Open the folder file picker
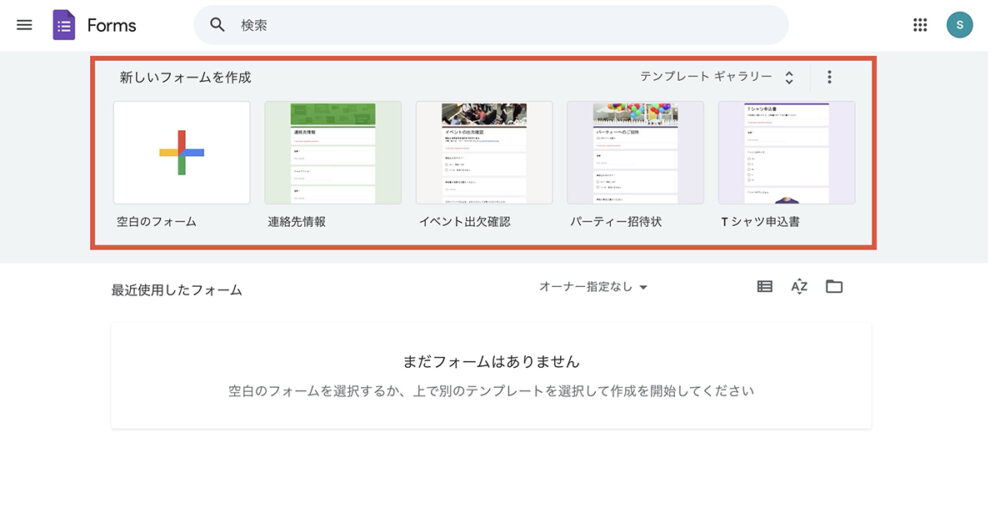This screenshot has width=1000, height=523. [834, 287]
